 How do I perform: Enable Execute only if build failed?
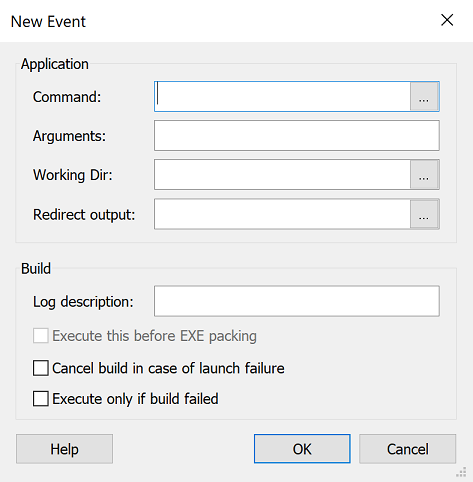[x=41, y=399]
